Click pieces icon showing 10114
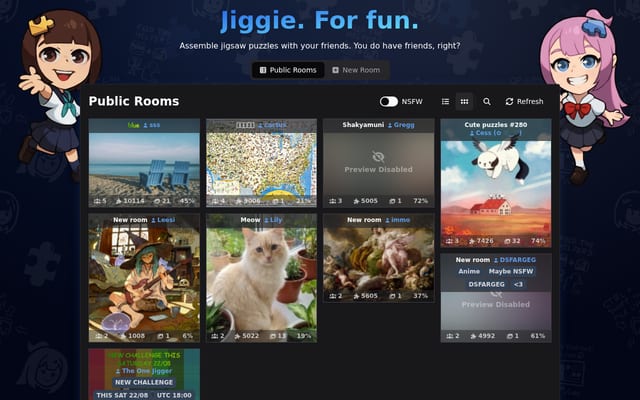Image resolution: width=640 pixels, height=400 pixels. (x=119, y=201)
